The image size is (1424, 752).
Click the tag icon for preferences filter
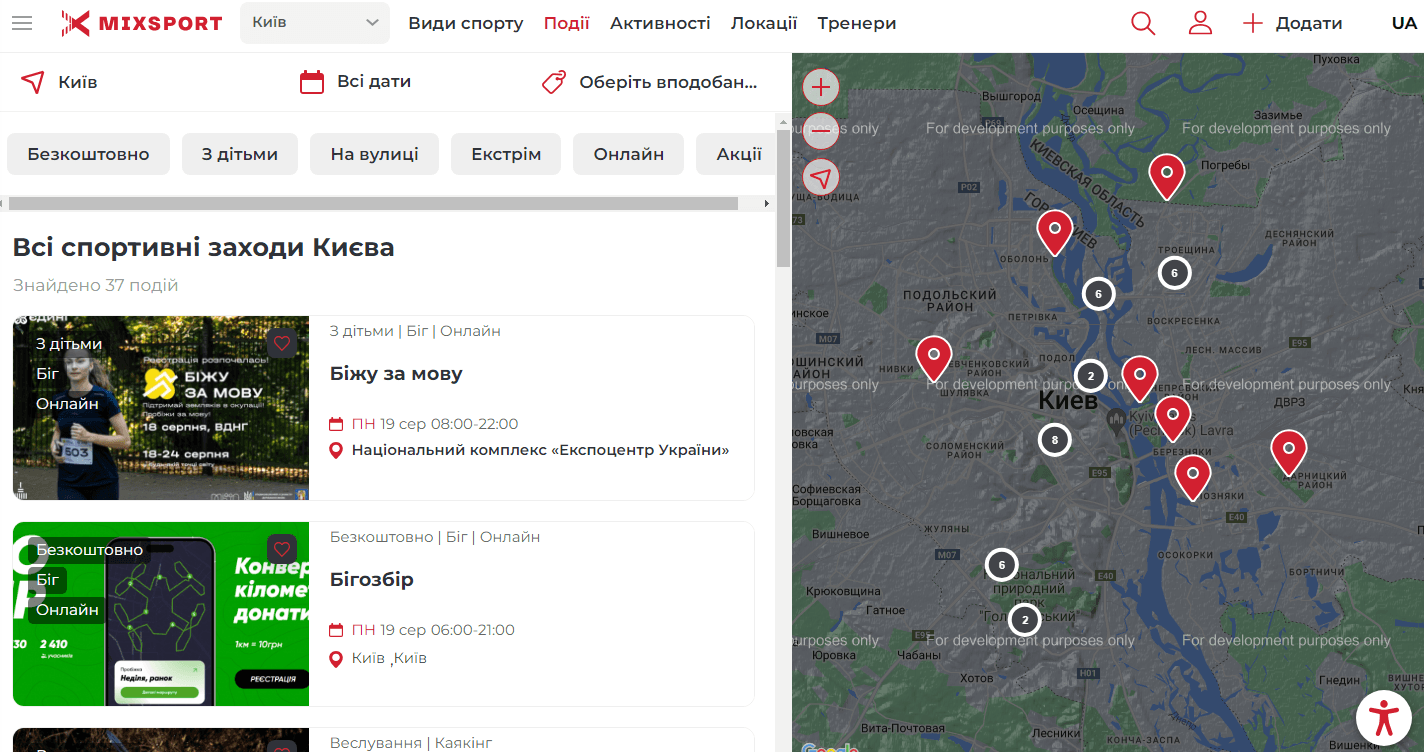554,82
